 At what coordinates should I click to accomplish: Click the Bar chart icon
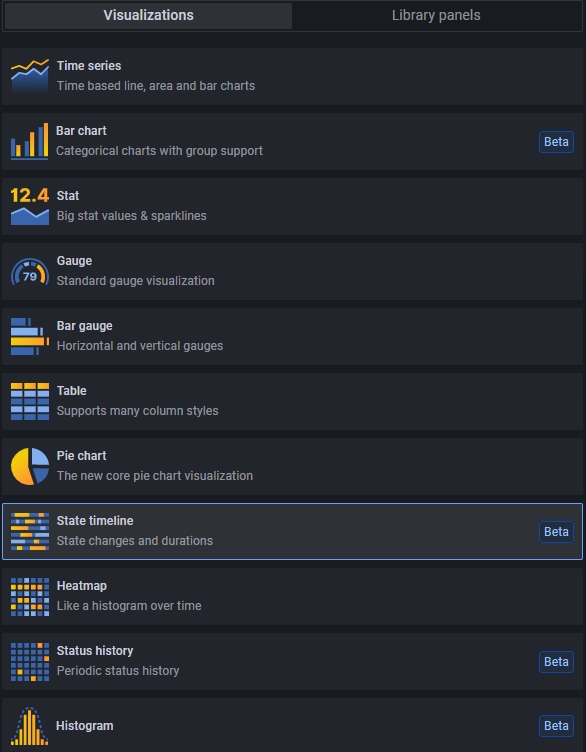tap(30, 141)
